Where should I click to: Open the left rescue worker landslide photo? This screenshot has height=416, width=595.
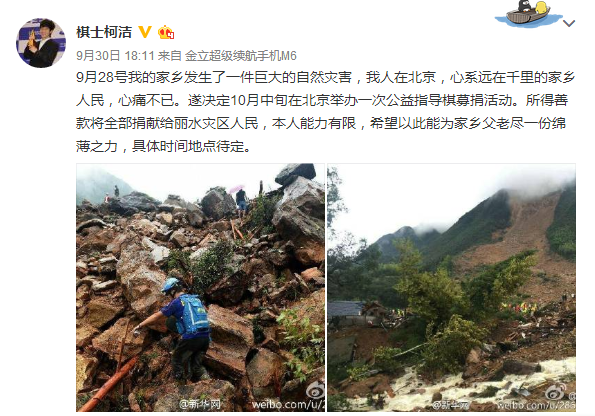tap(200, 288)
